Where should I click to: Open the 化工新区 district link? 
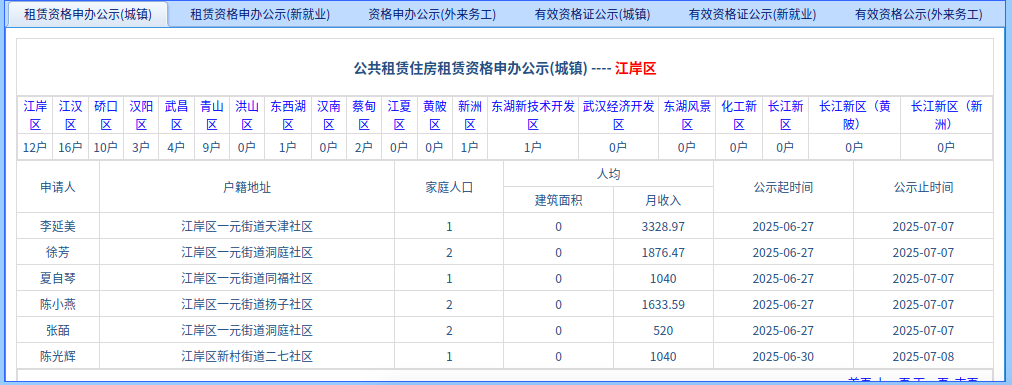(x=739, y=115)
